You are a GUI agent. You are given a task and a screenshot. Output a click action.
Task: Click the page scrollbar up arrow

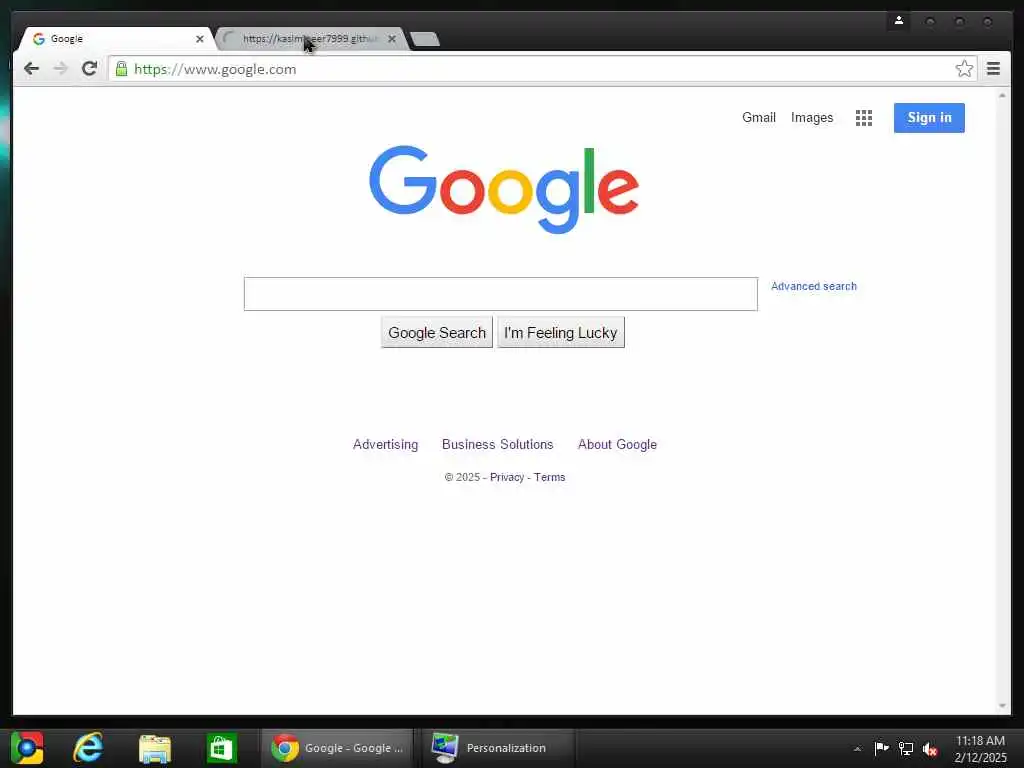click(x=1002, y=95)
